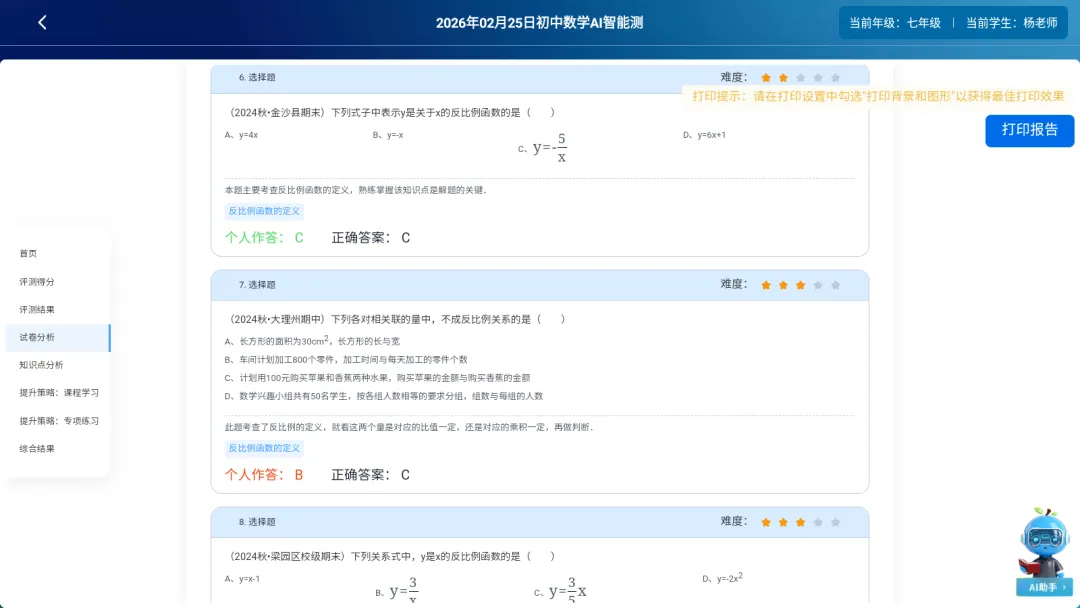Click third difficulty star of question 7
The width and height of the screenshot is (1080, 608).
(x=800, y=285)
